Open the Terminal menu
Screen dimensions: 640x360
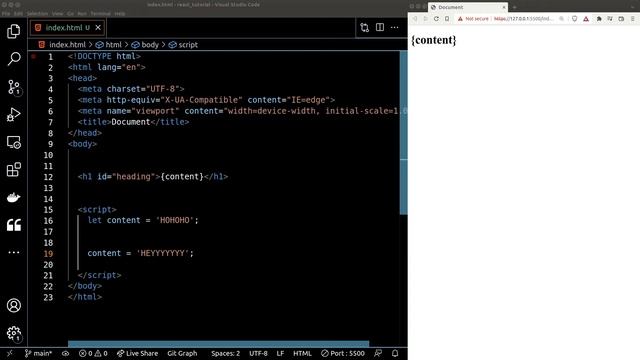click(100, 13)
